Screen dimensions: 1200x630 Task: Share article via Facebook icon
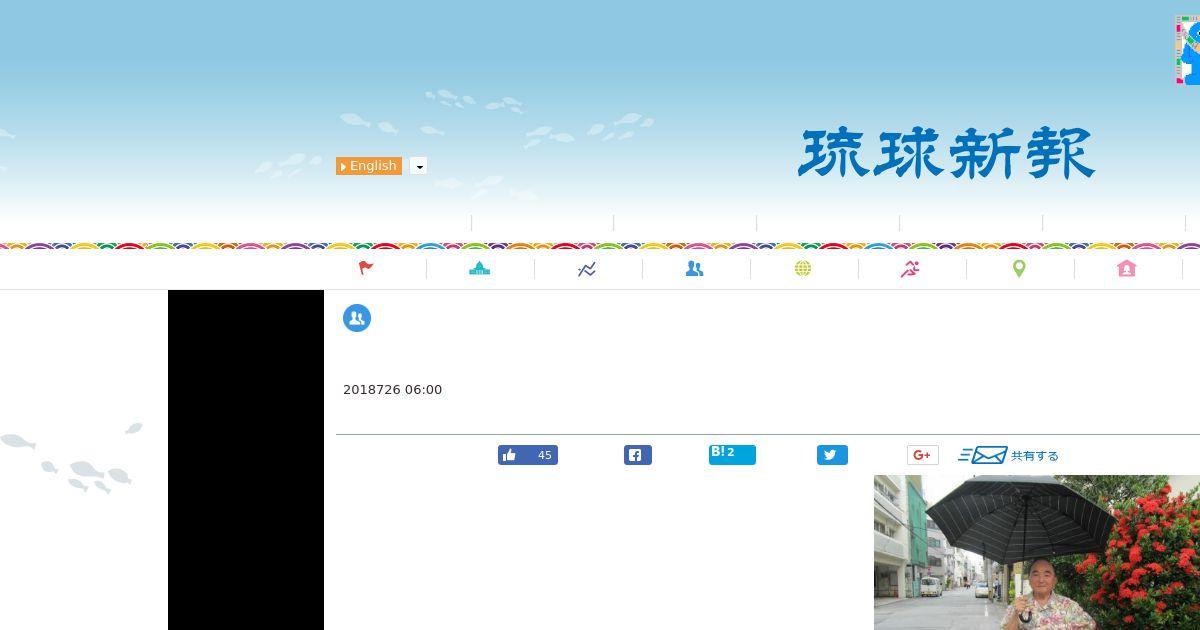pyautogui.click(x=638, y=455)
